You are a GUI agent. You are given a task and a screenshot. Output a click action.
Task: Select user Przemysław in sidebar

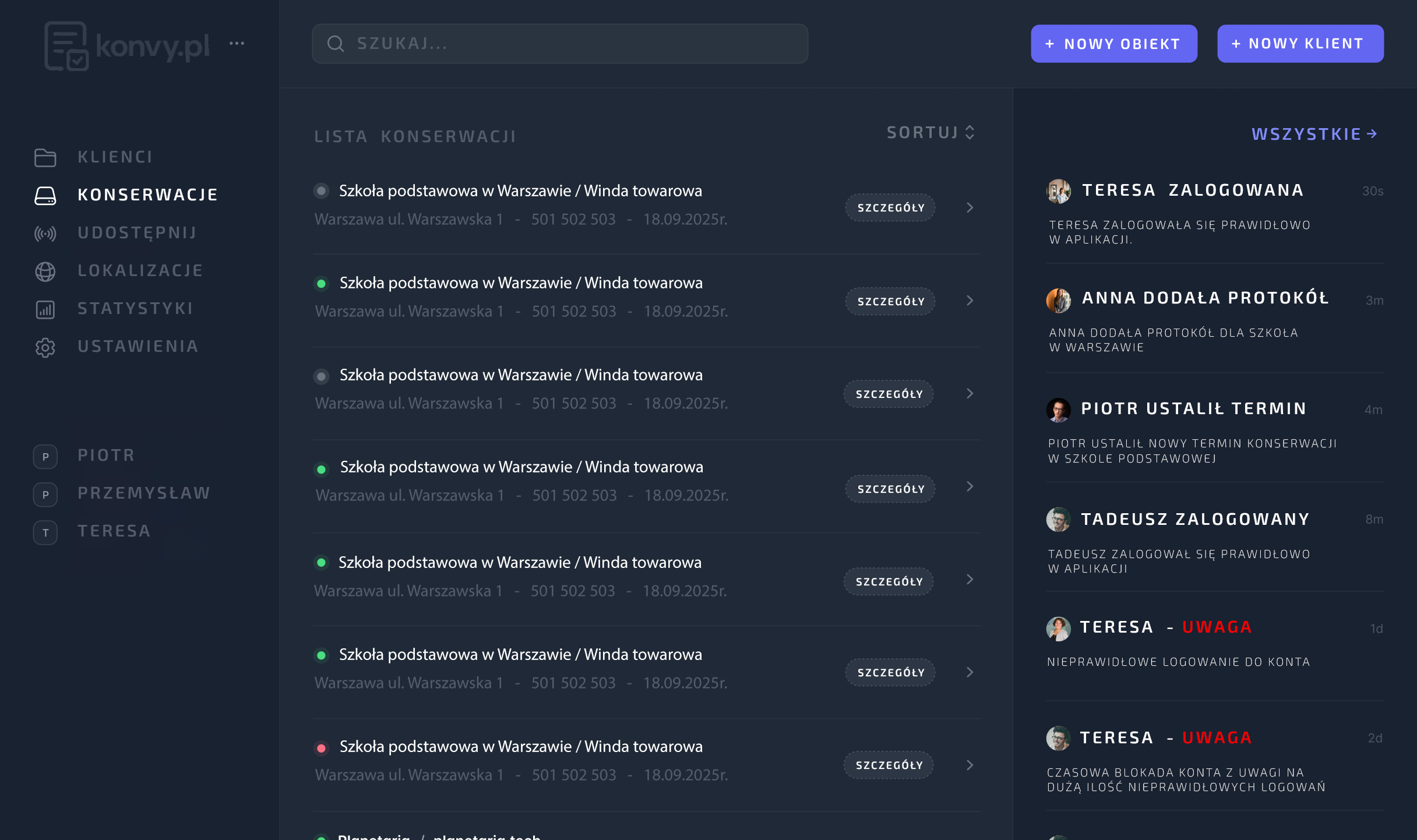143,493
